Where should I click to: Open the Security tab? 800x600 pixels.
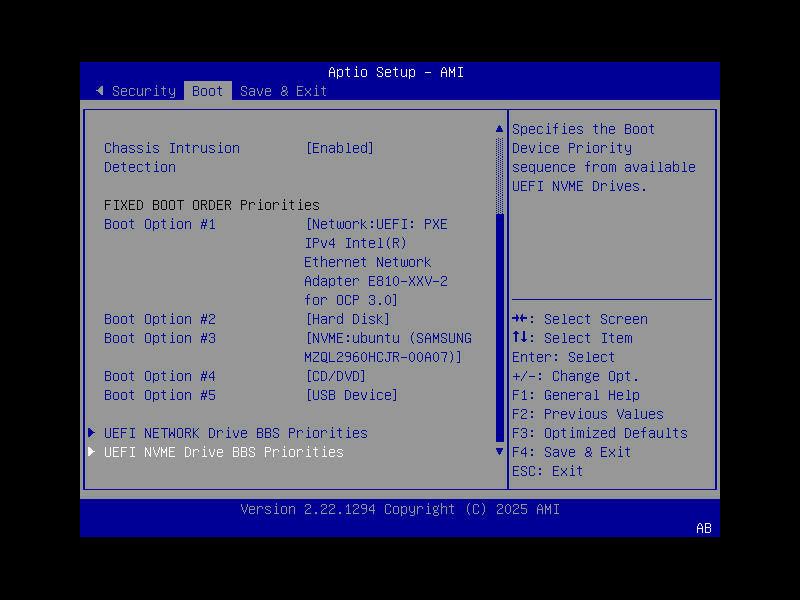(x=143, y=91)
